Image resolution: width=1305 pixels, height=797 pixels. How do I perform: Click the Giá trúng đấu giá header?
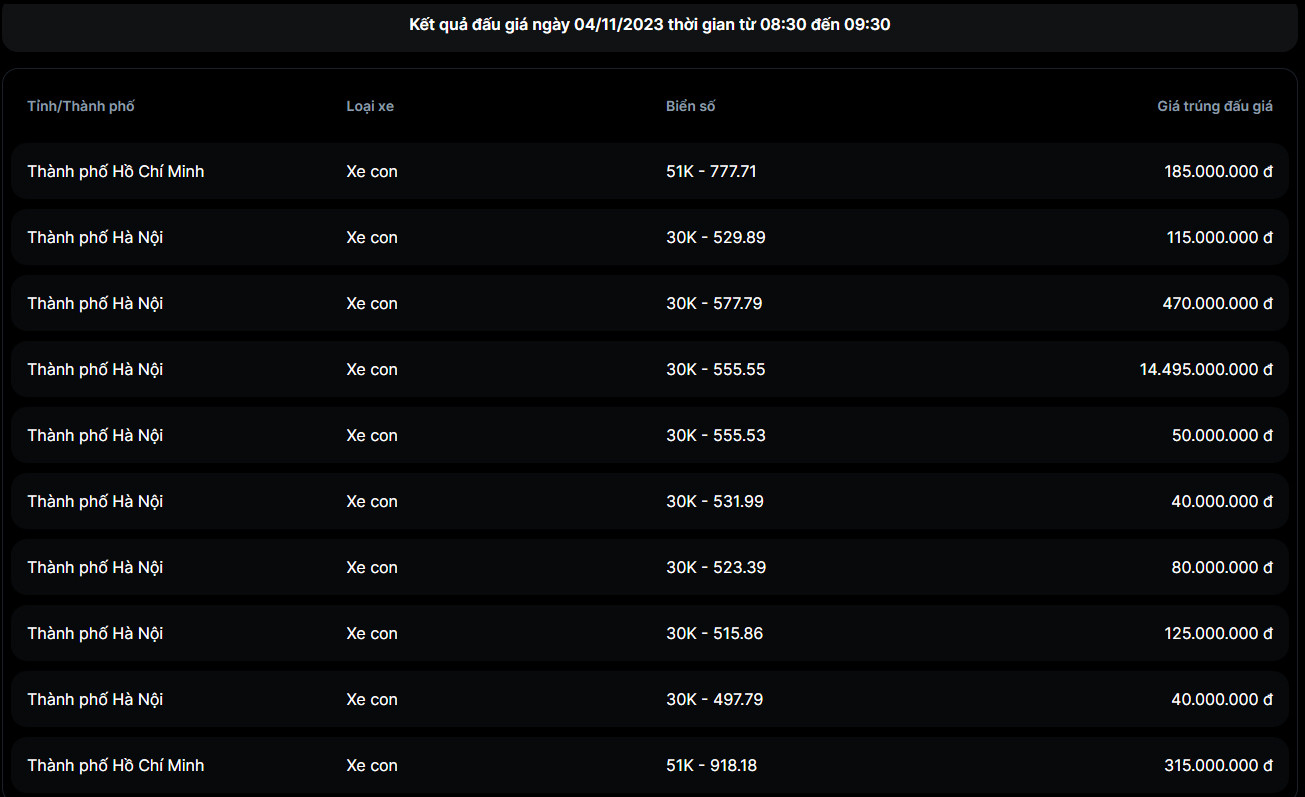coord(1215,106)
